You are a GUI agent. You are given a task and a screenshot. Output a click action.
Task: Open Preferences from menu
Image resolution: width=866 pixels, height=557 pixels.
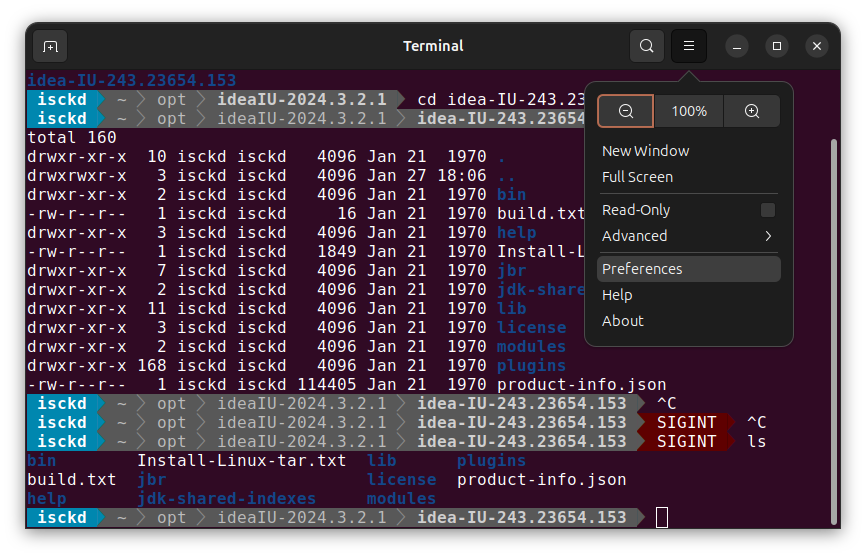click(x=689, y=269)
